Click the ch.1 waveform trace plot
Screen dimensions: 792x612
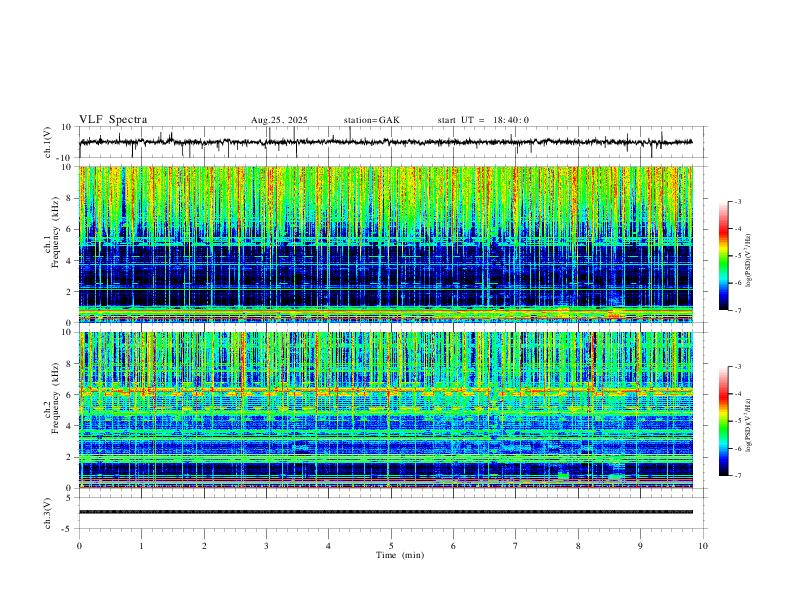click(385, 142)
